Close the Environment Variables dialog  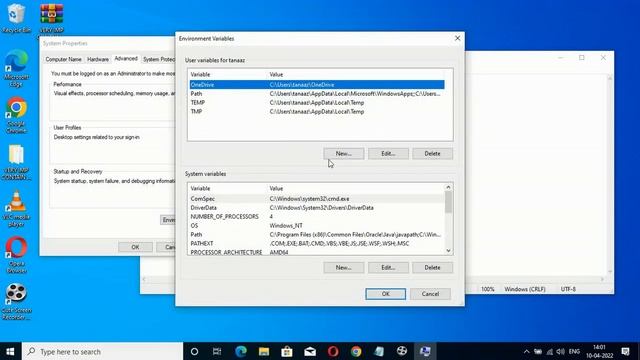pyautogui.click(x=457, y=38)
